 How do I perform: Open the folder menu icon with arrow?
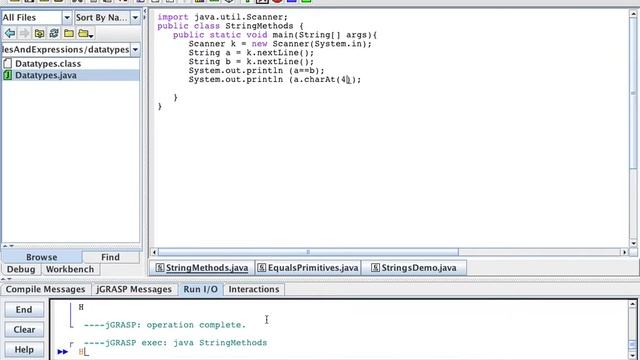coord(85,33)
